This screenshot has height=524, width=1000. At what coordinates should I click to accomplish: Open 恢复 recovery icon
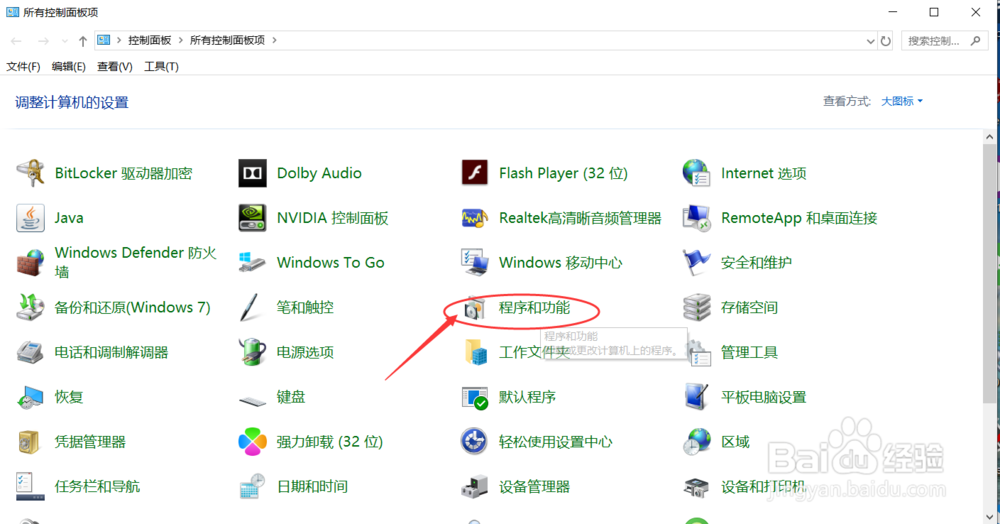click(x=30, y=397)
